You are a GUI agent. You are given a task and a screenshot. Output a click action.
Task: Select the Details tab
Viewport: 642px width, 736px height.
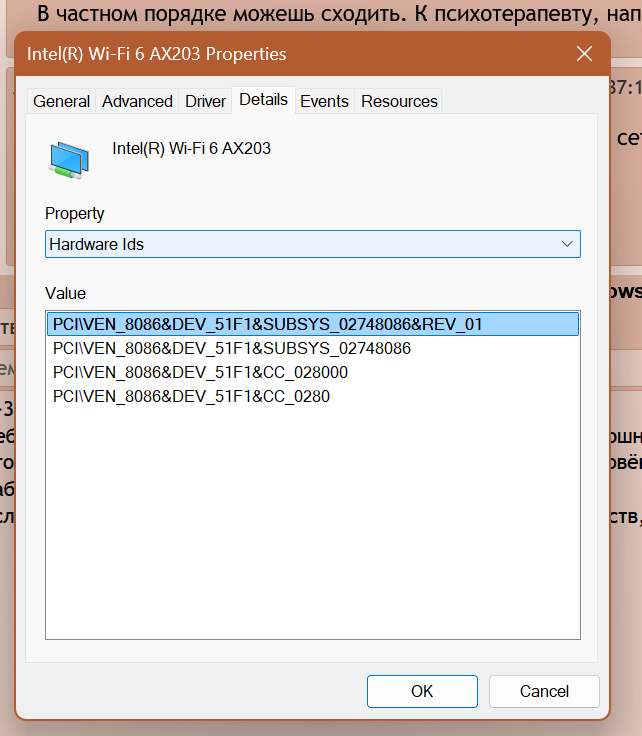(x=263, y=100)
